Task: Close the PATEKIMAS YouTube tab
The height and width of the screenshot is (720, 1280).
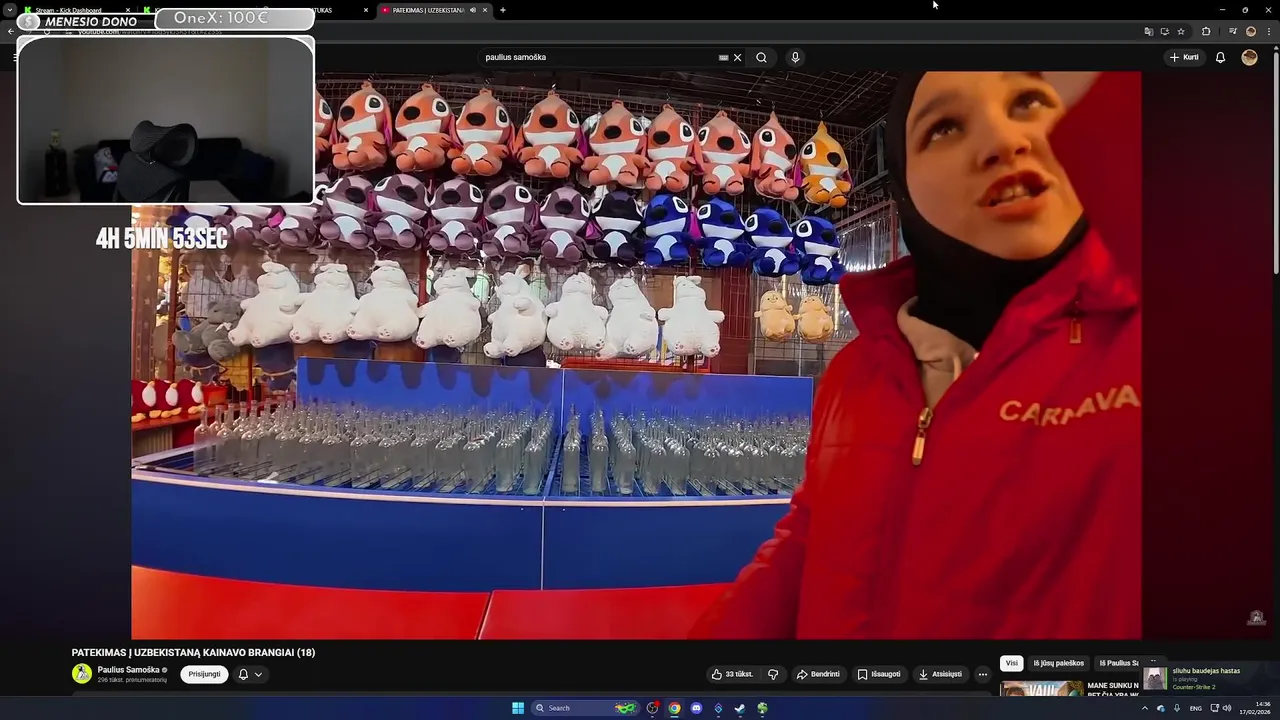Action: (x=485, y=10)
